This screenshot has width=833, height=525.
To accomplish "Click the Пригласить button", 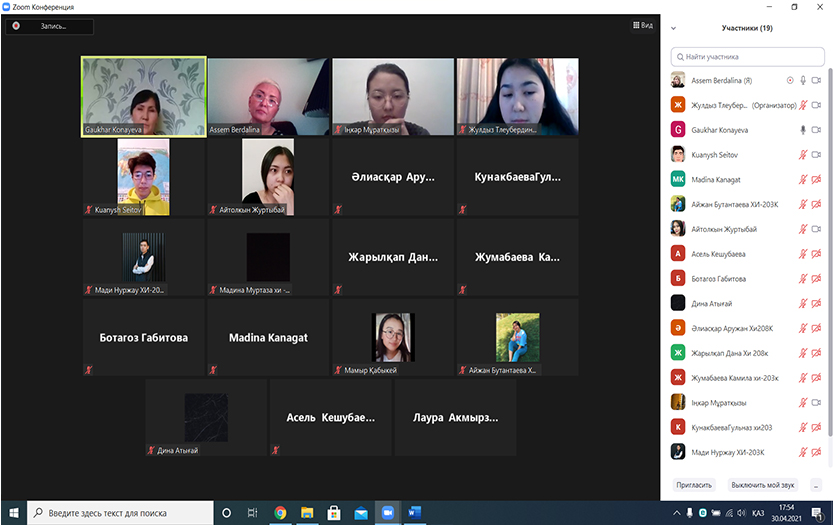I will [x=694, y=485].
